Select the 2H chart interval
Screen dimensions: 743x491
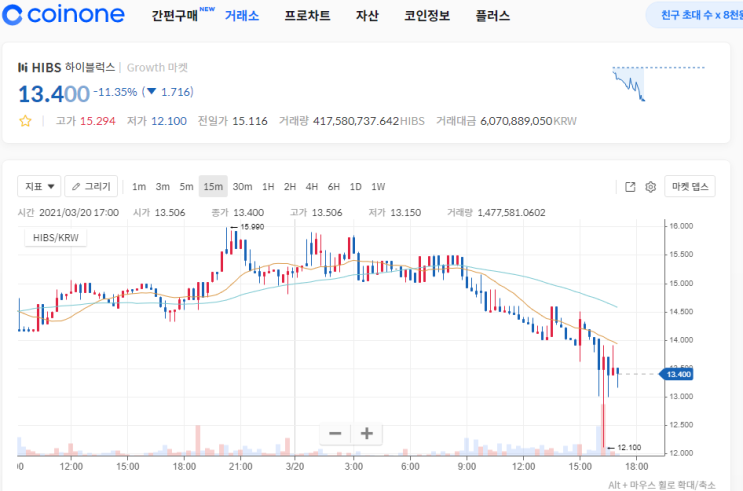pos(290,187)
